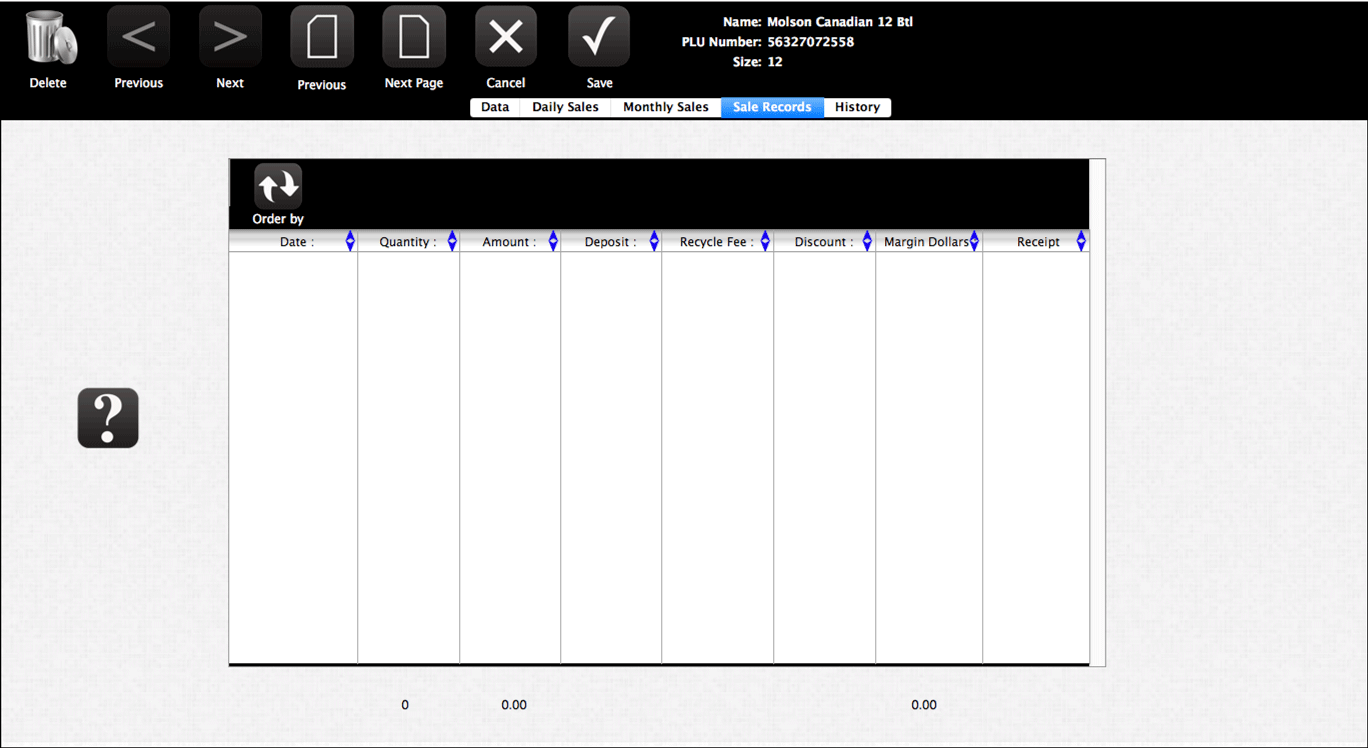1368x748 pixels.
Task: Sort by Quantity column arrow
Action: pos(452,242)
